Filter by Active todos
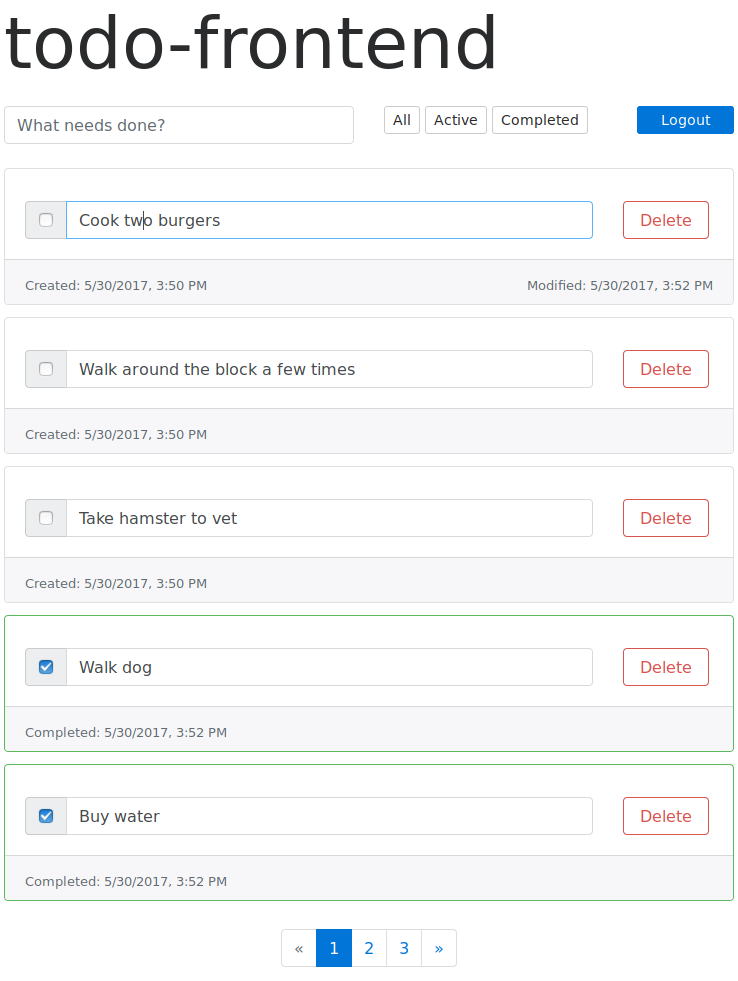Image resolution: width=738 pixels, height=981 pixels. pyautogui.click(x=456, y=120)
